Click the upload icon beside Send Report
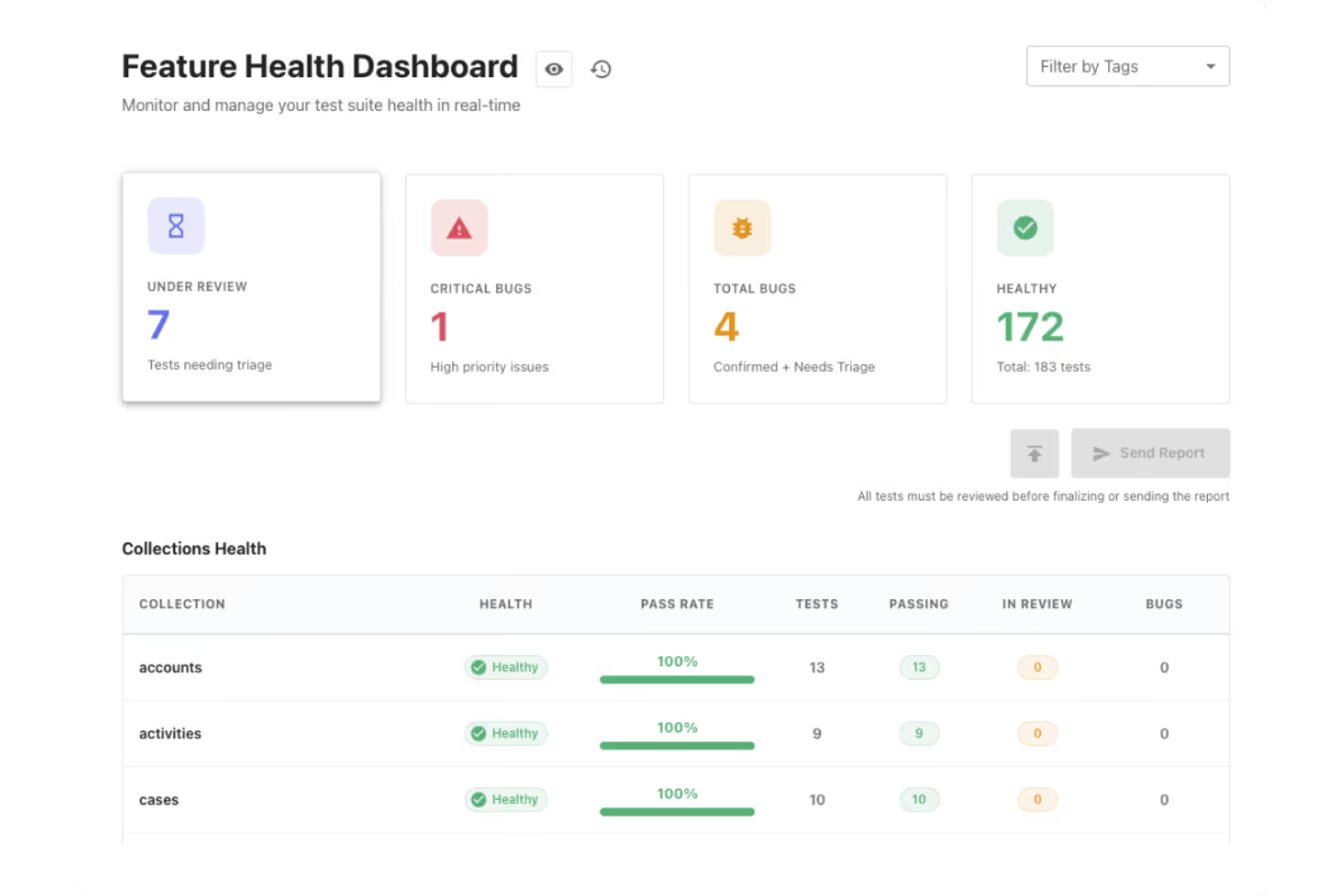 click(1034, 453)
